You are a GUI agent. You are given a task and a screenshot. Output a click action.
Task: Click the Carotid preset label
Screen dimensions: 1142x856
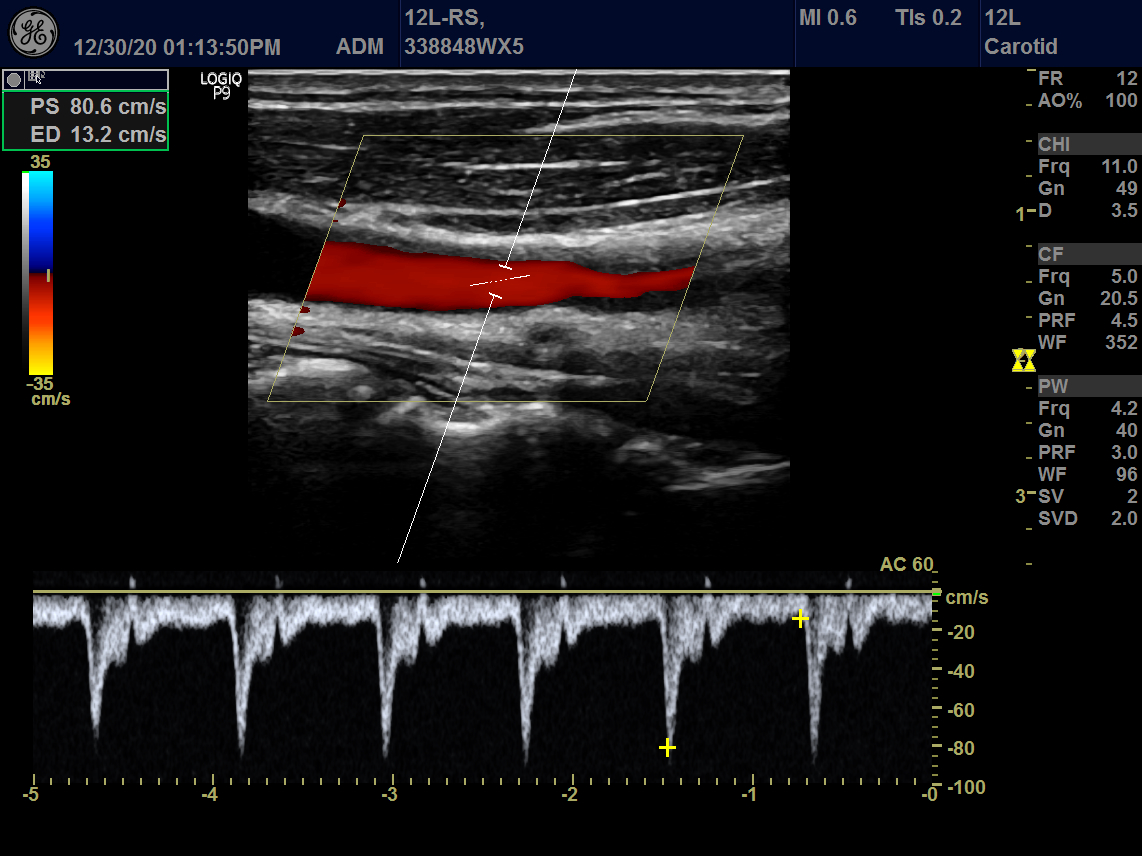[x=1020, y=47]
